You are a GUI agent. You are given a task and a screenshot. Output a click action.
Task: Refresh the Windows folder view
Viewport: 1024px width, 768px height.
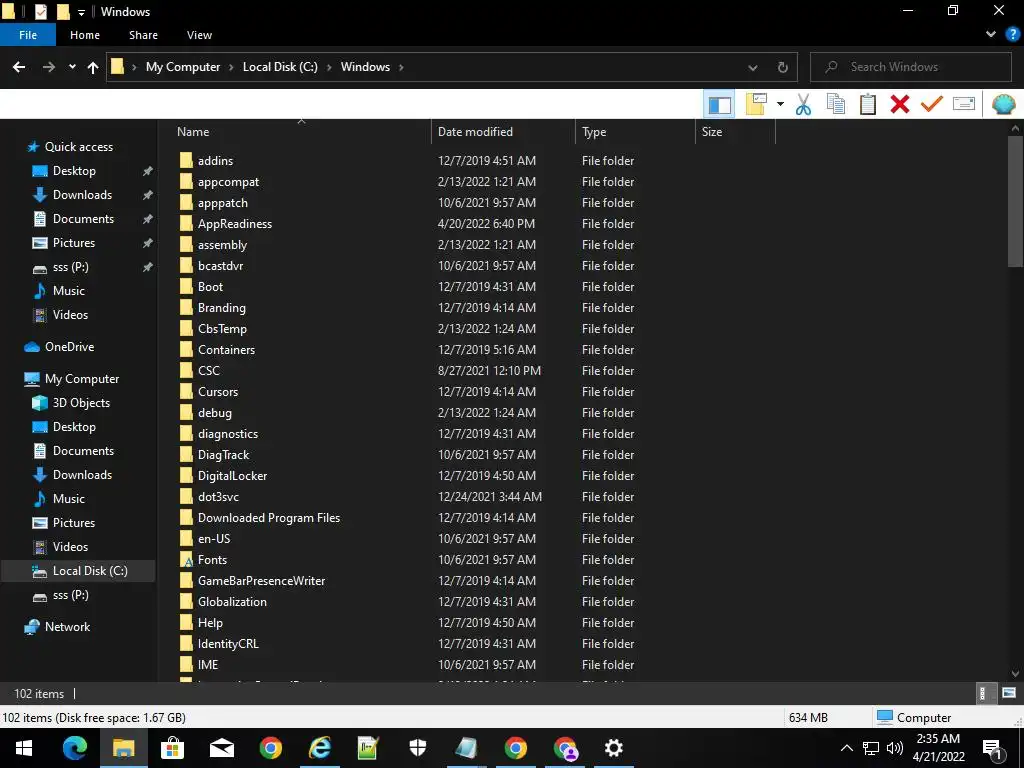pos(782,67)
